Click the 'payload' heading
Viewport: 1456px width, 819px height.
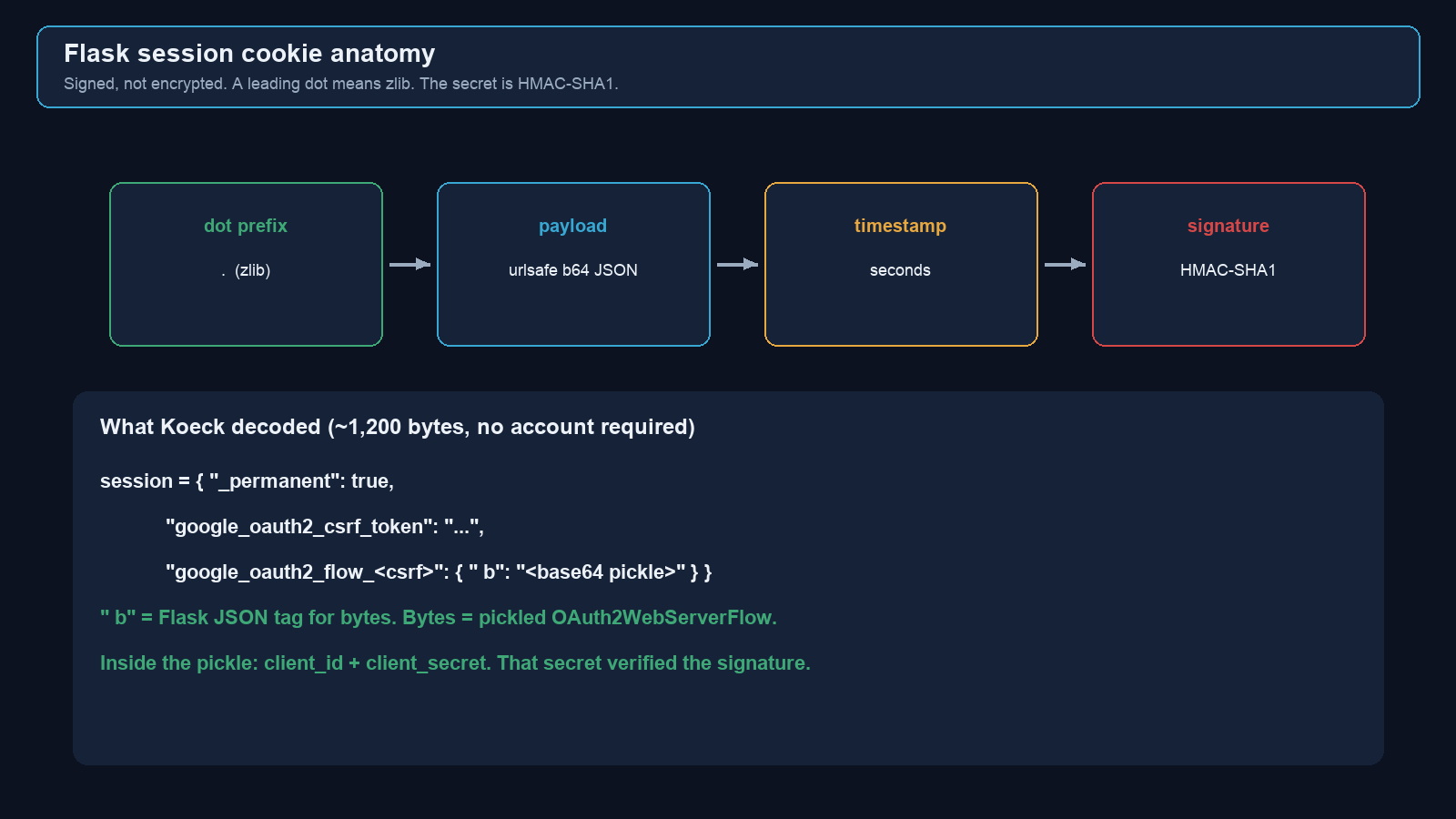pyautogui.click(x=572, y=226)
